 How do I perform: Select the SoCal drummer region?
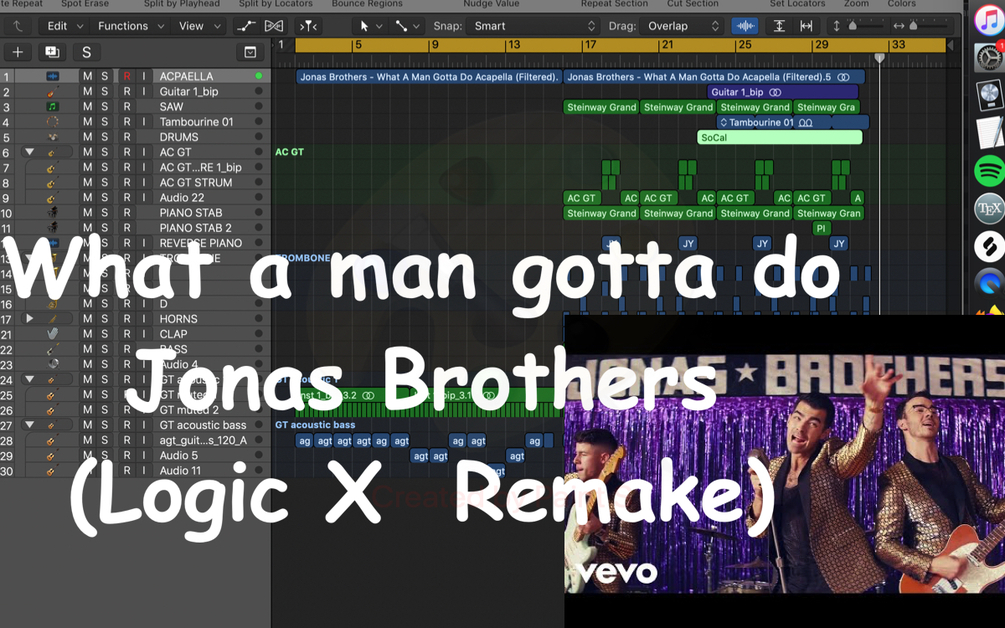(x=779, y=138)
